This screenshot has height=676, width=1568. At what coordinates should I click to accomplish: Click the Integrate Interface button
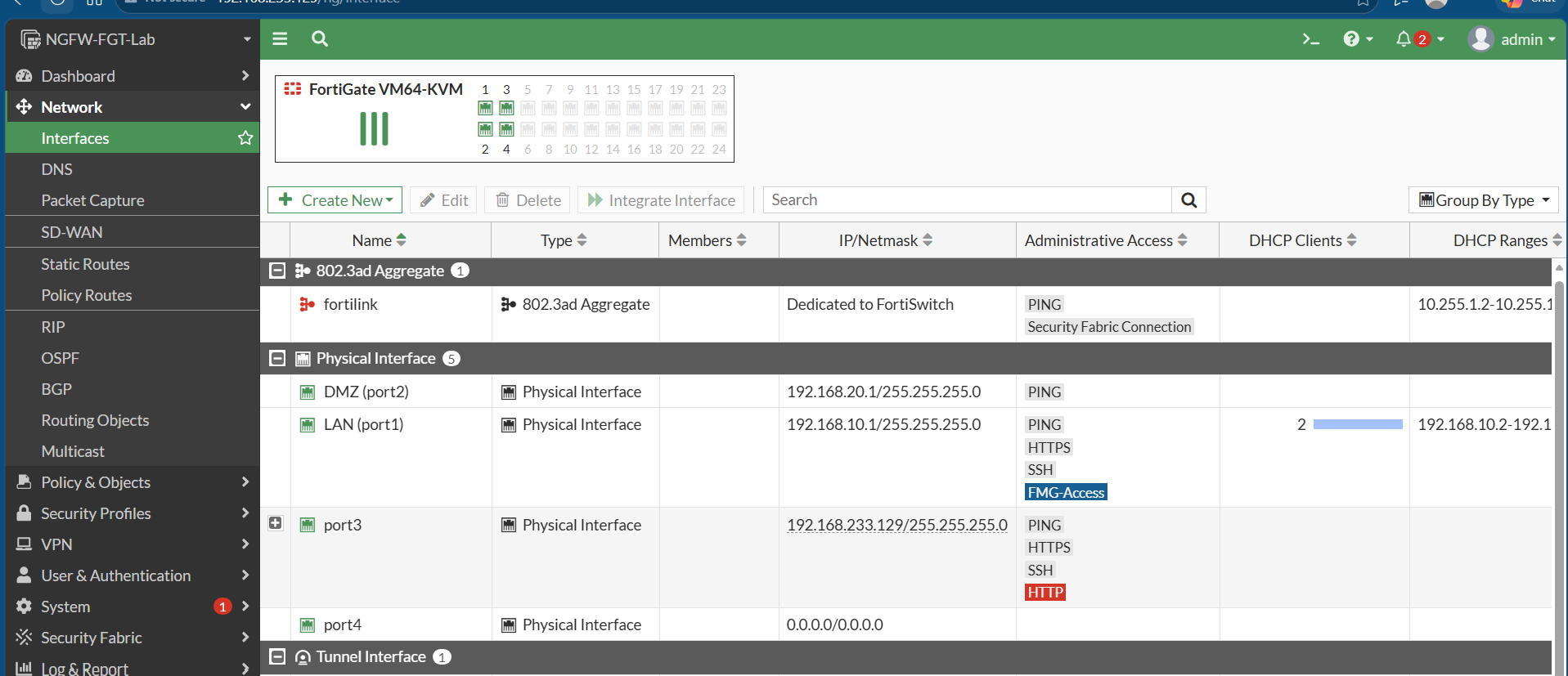(661, 200)
